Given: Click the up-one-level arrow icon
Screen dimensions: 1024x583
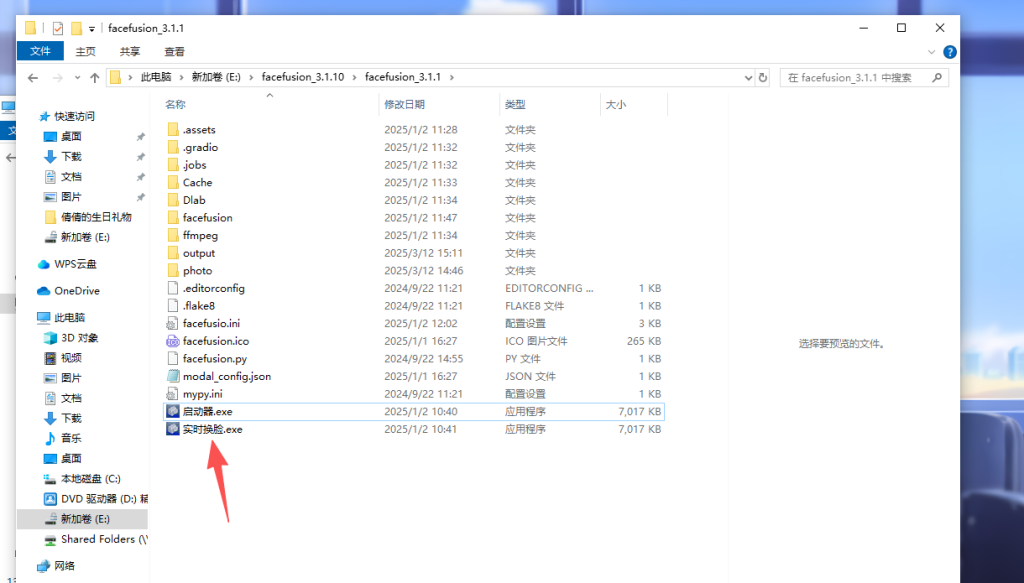Looking at the screenshot, I should (x=95, y=77).
